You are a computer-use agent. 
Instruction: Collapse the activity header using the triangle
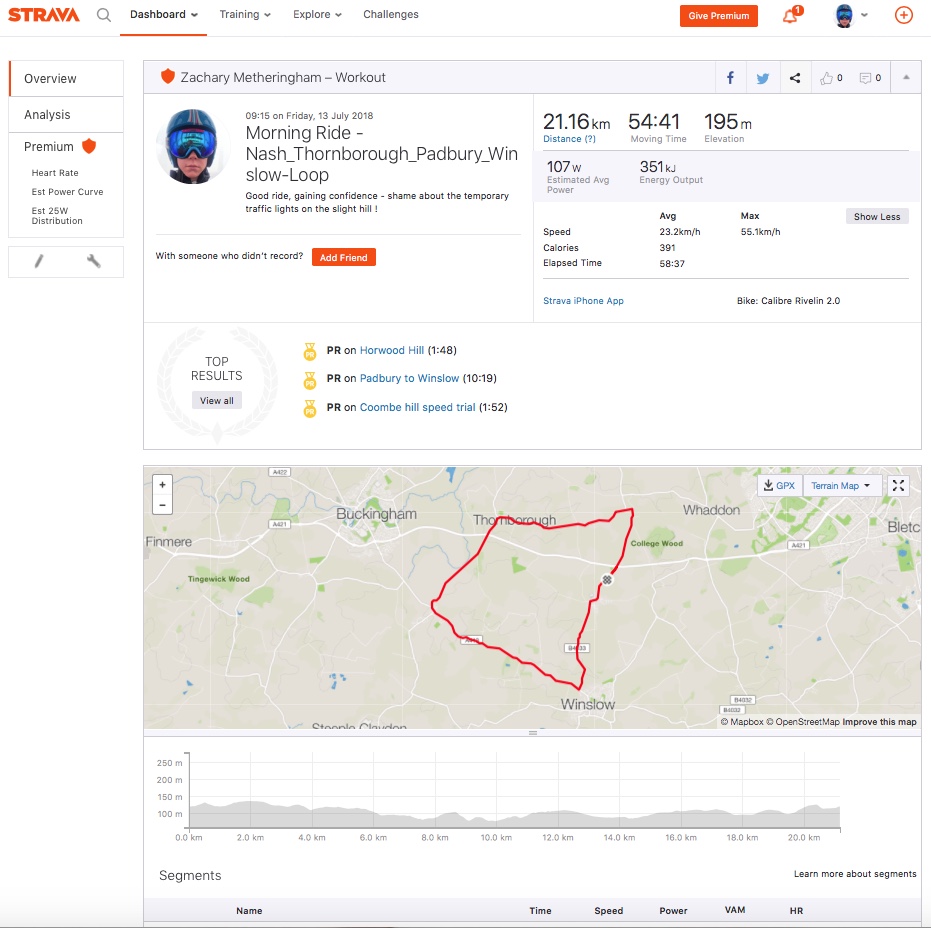click(x=907, y=77)
